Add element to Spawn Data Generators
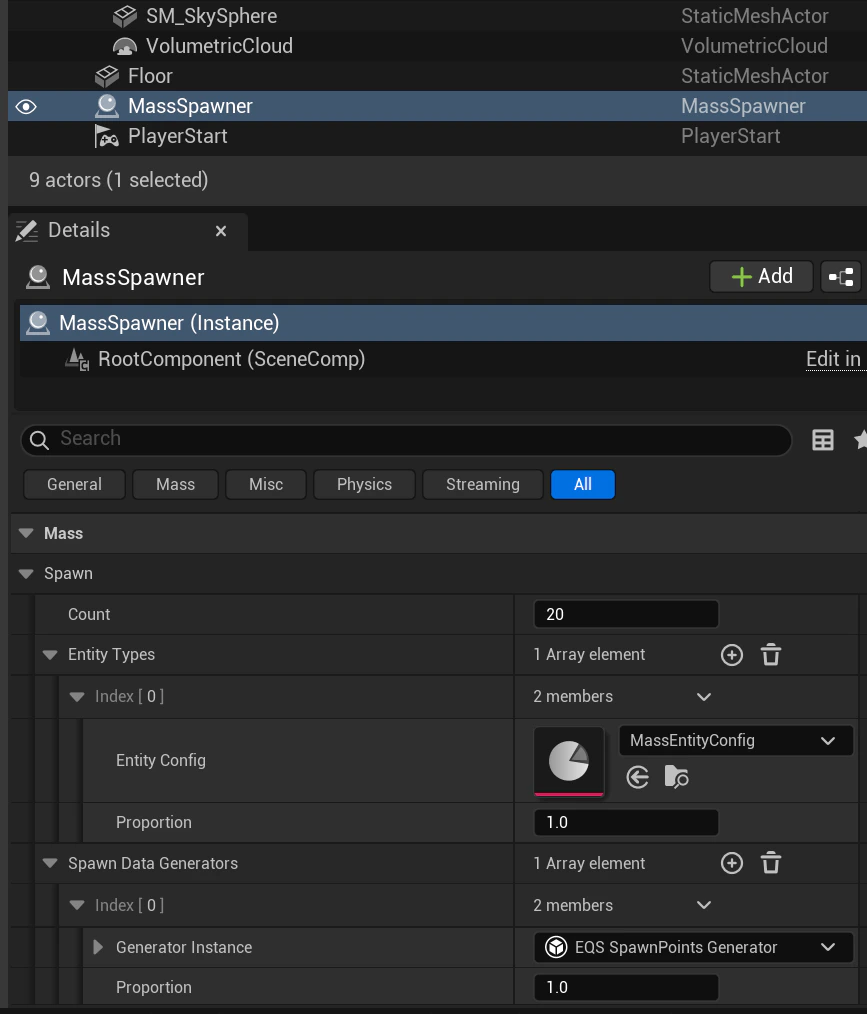This screenshot has height=1014, width=867. click(732, 863)
